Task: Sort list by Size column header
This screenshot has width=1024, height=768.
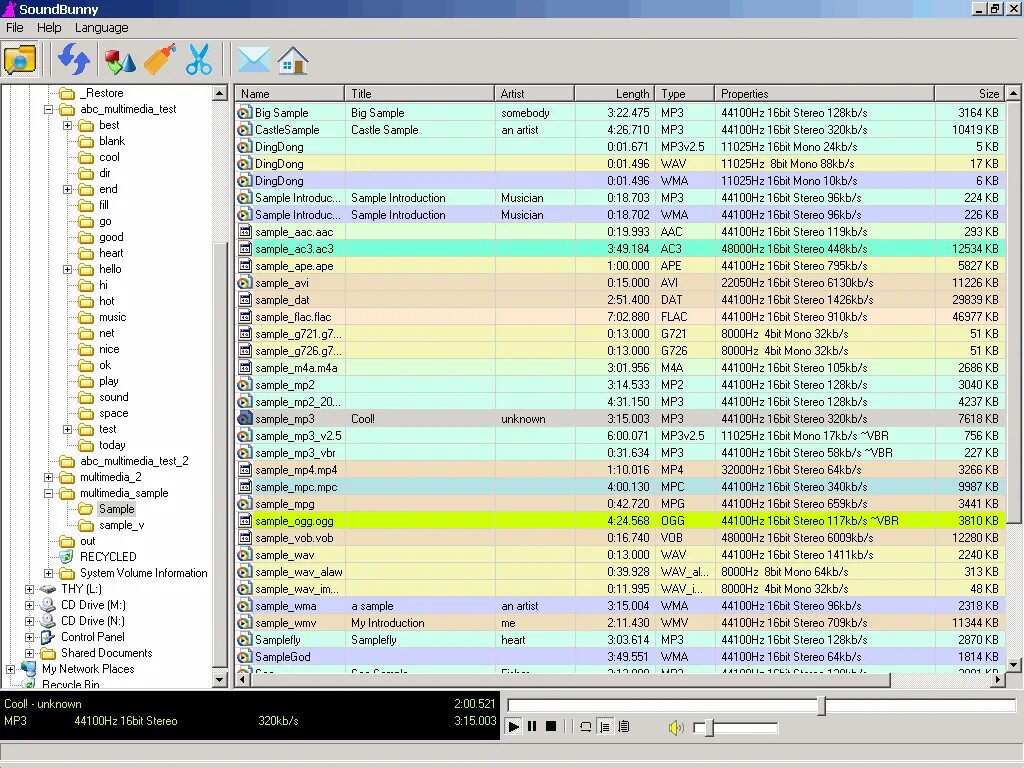Action: (x=970, y=93)
